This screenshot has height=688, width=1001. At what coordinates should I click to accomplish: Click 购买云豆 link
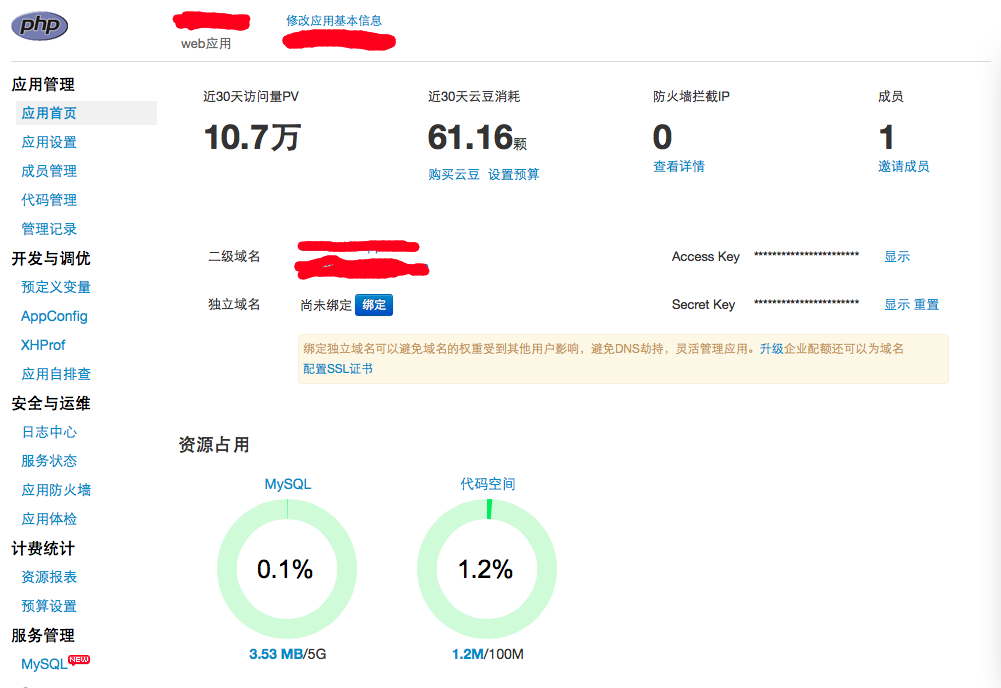(x=454, y=174)
